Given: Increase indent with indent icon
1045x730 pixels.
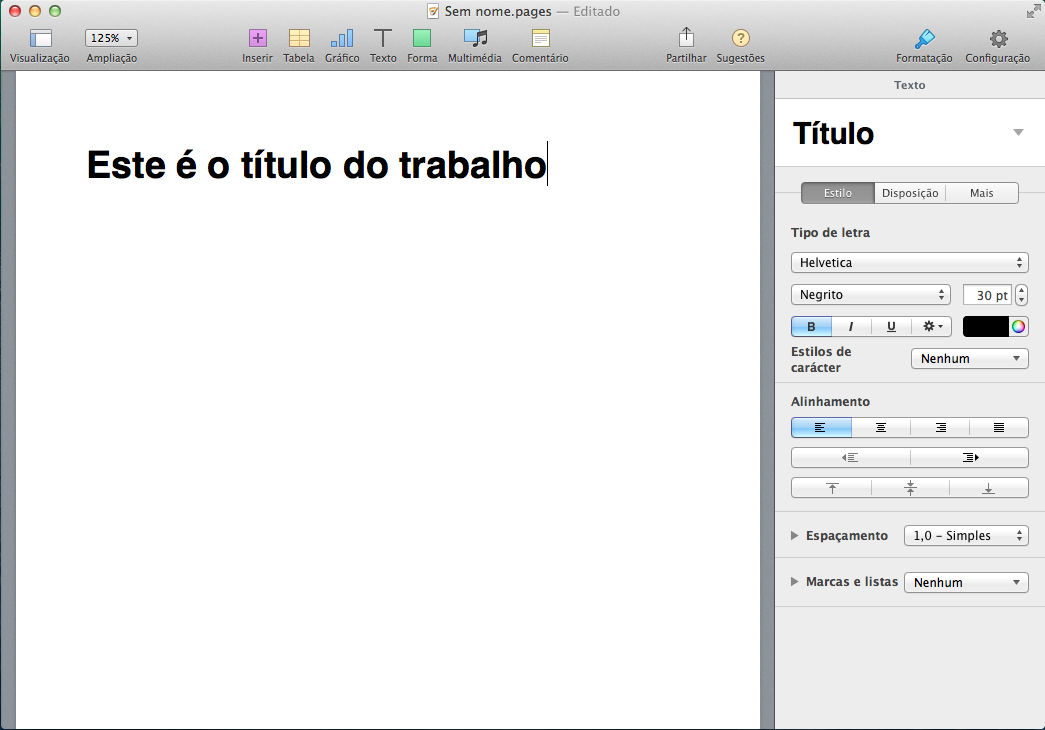Looking at the screenshot, I should coord(970,457).
